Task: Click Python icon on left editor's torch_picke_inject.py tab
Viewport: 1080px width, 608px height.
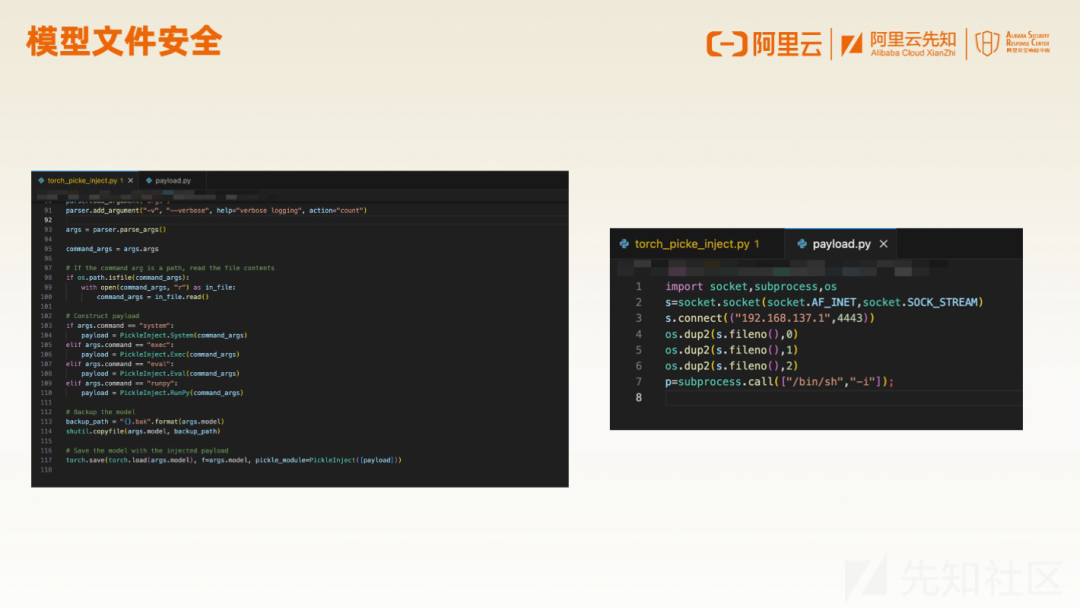Action: pos(41,180)
